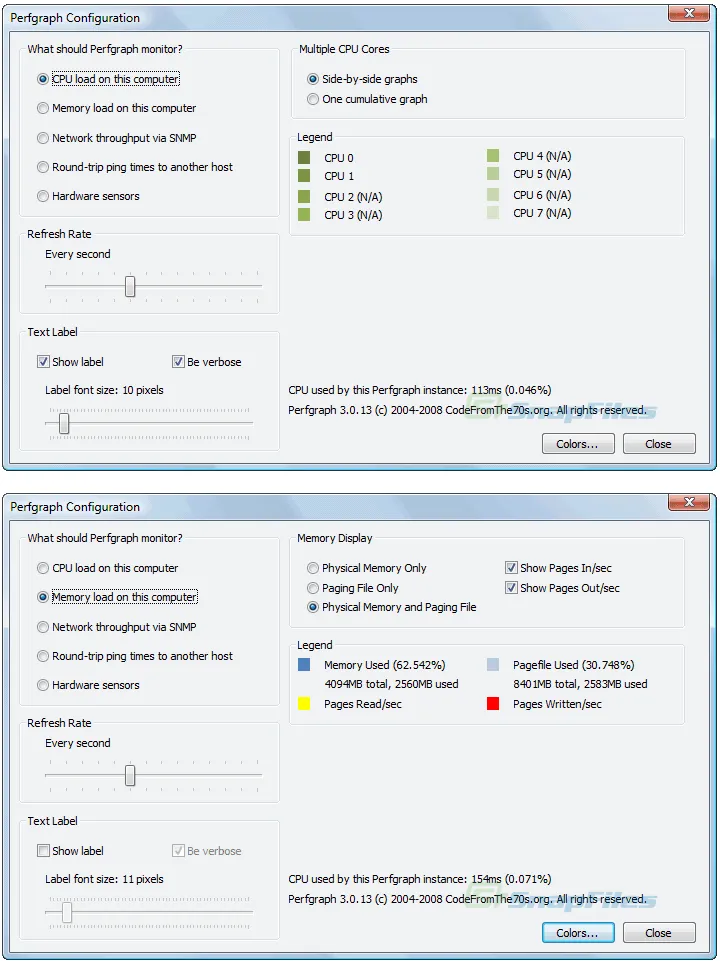Click '4094MB total, 2560MB used' text

click(x=391, y=684)
